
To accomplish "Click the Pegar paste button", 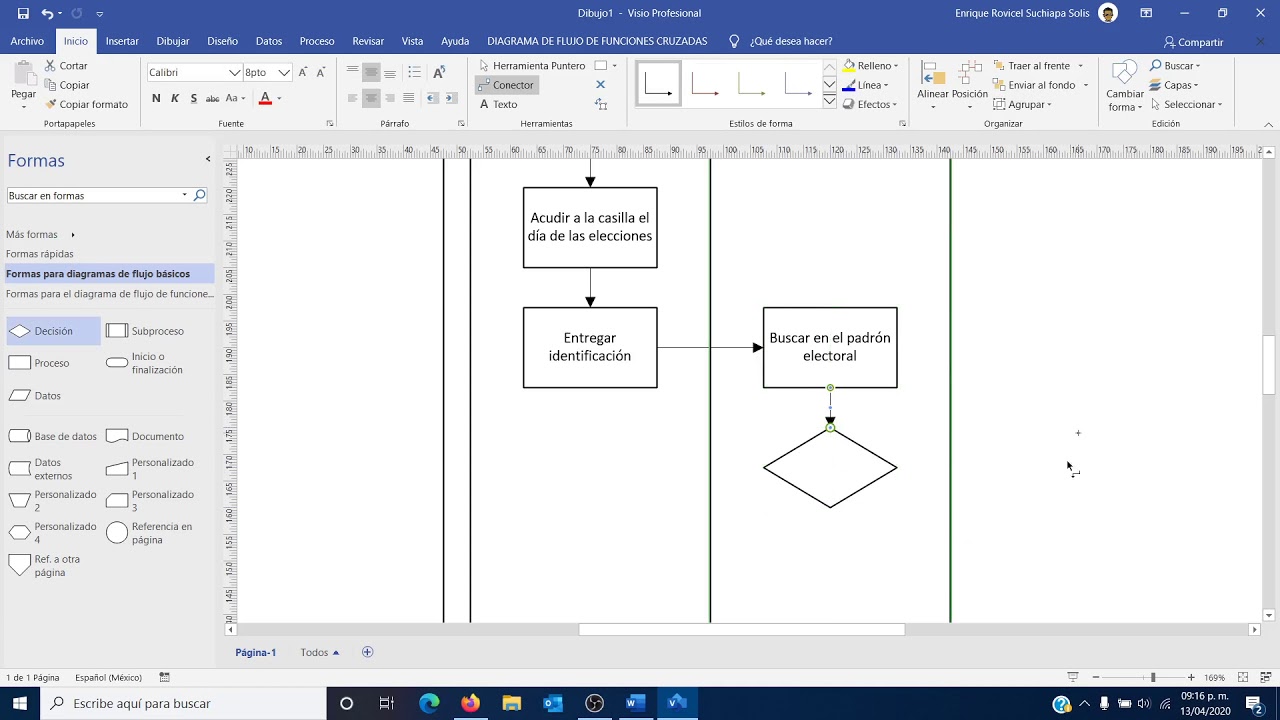I will pyautogui.click(x=23, y=83).
